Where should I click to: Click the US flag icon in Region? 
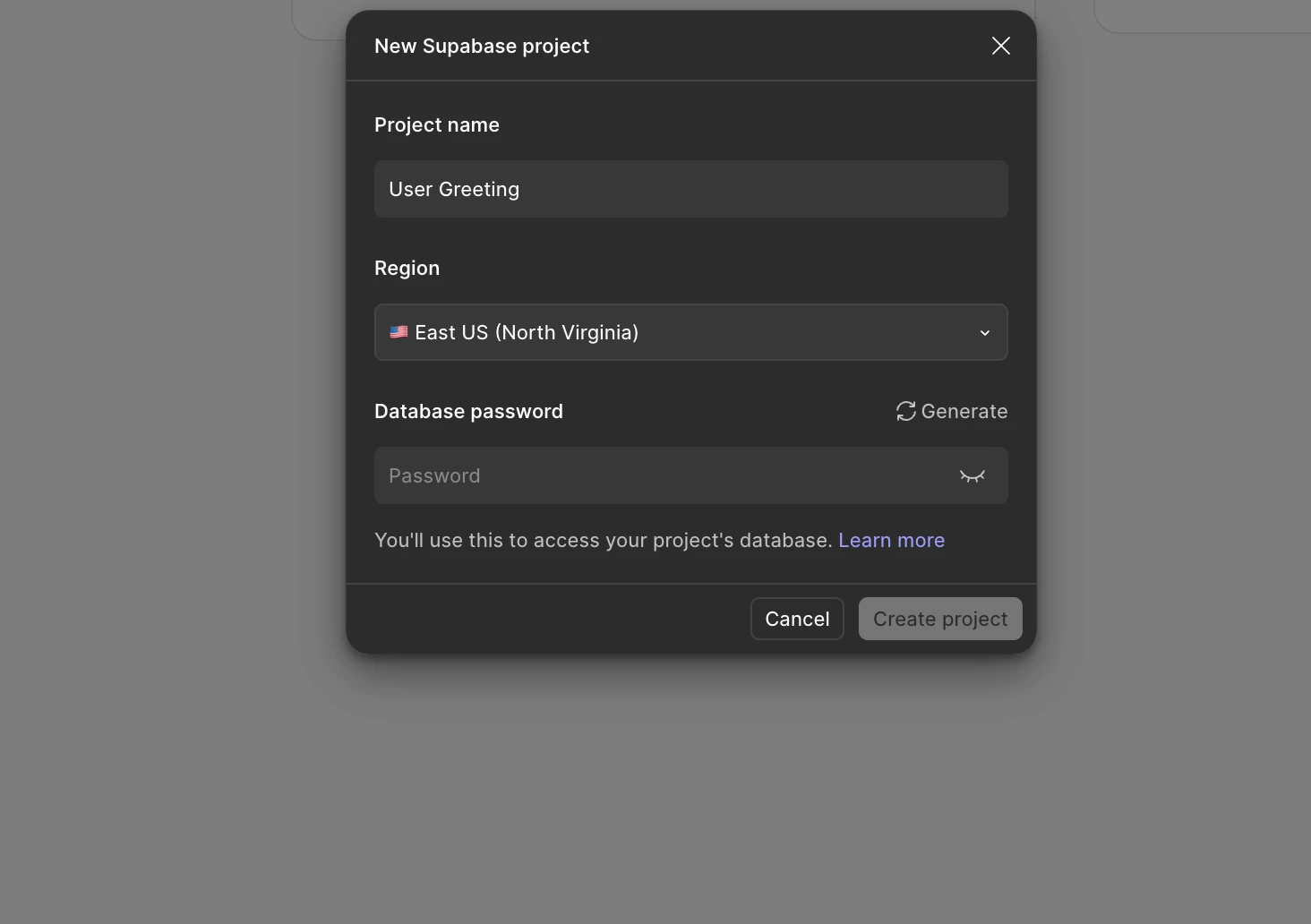click(398, 332)
